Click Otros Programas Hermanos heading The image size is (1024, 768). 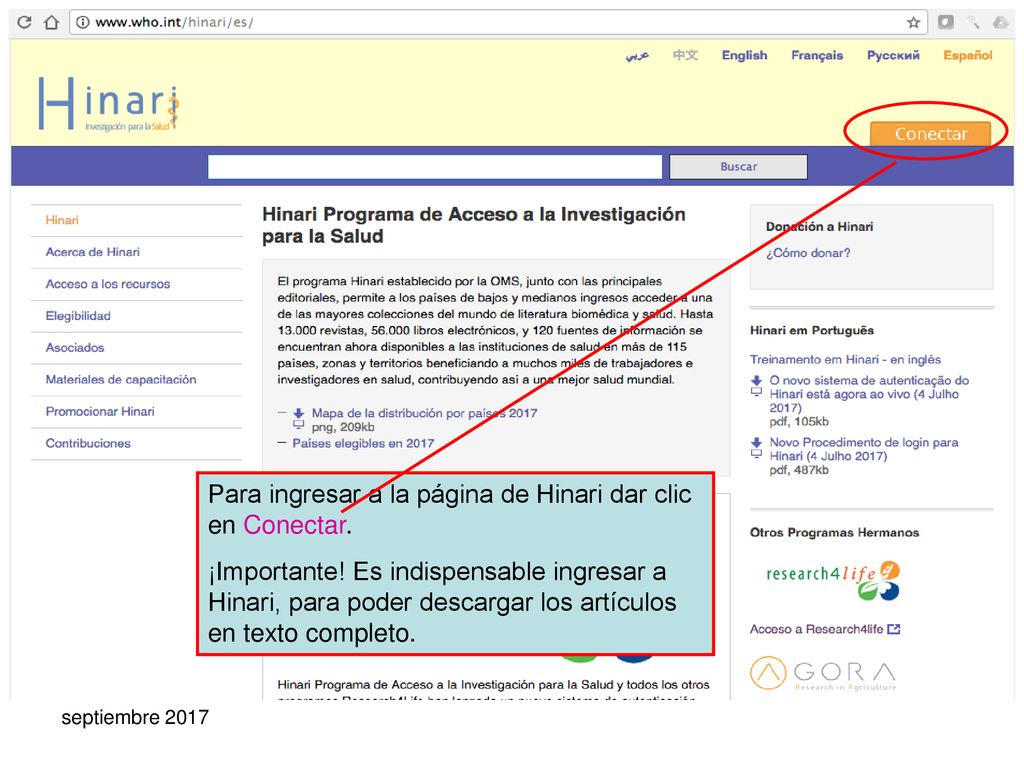835,532
